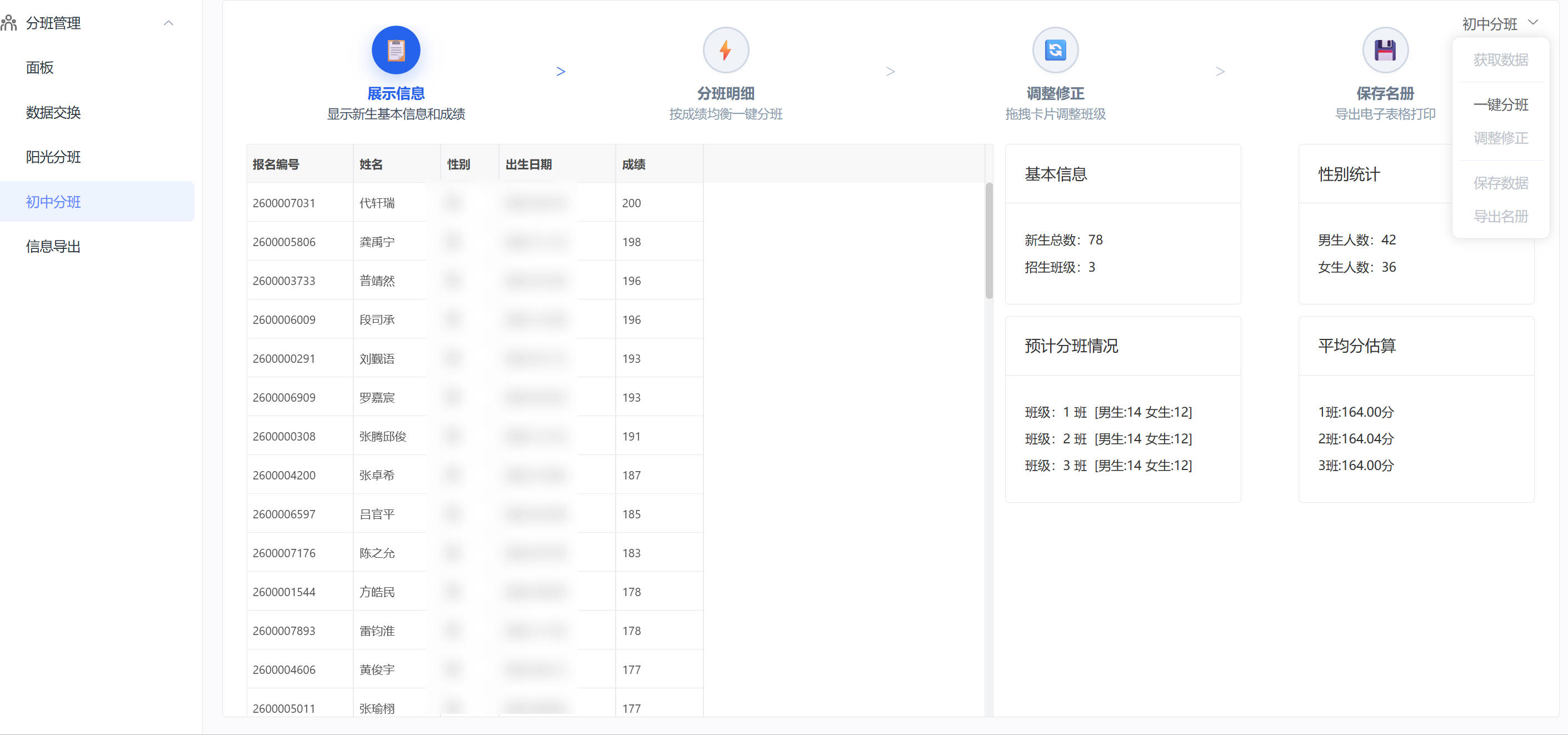This screenshot has height=735, width=1568.
Task: Select 初中分班 in the sidebar
Action: pyautogui.click(x=97, y=202)
